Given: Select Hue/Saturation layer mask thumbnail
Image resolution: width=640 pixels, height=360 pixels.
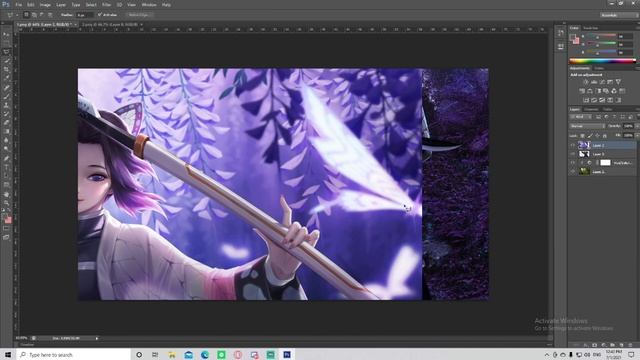Looking at the screenshot, I should coord(605,163).
